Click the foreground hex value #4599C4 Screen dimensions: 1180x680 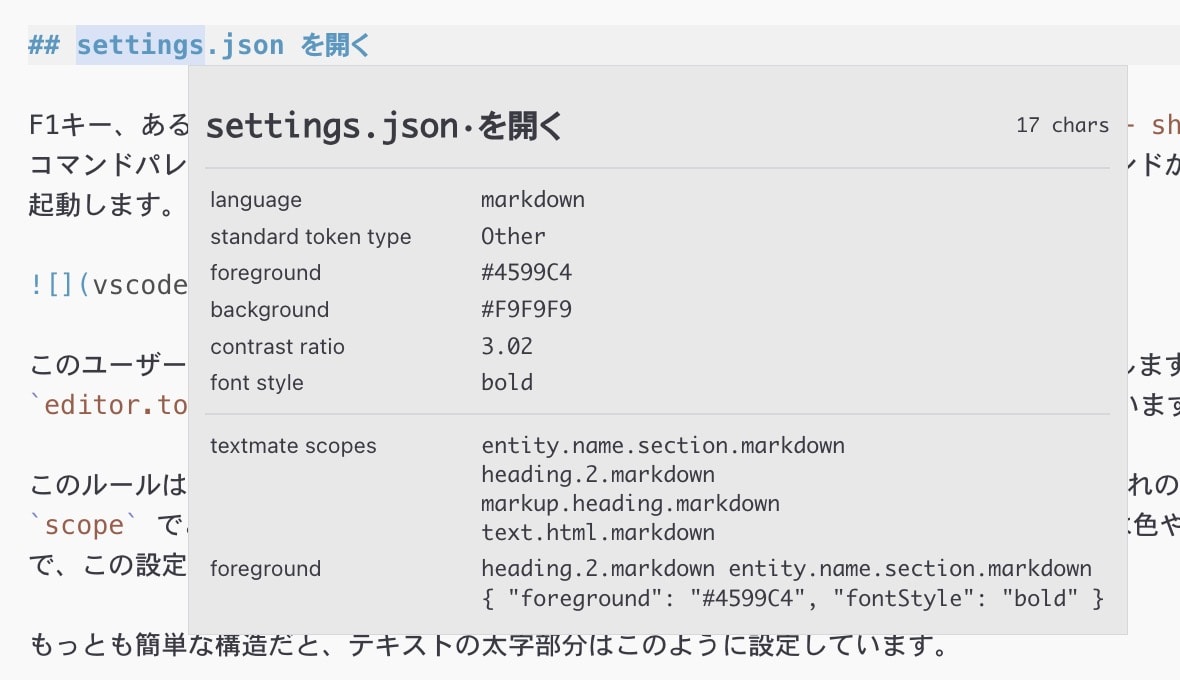coord(526,273)
